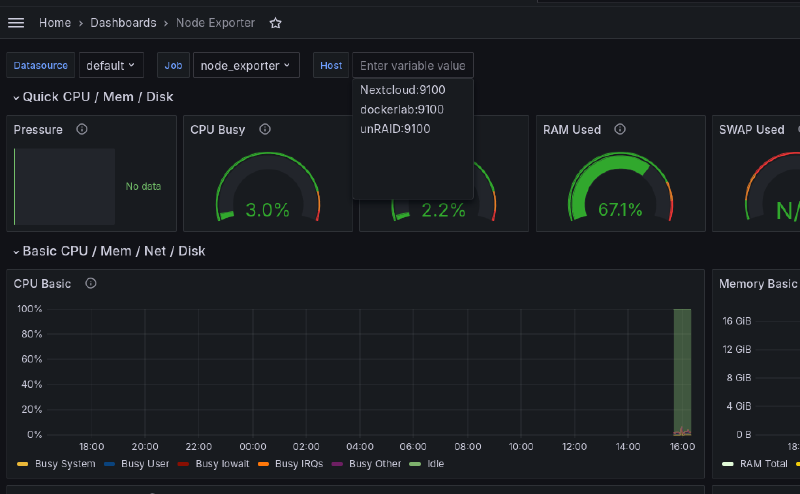800x494 pixels.
Task: Toggle the Busy User legend series
Action: (144, 464)
